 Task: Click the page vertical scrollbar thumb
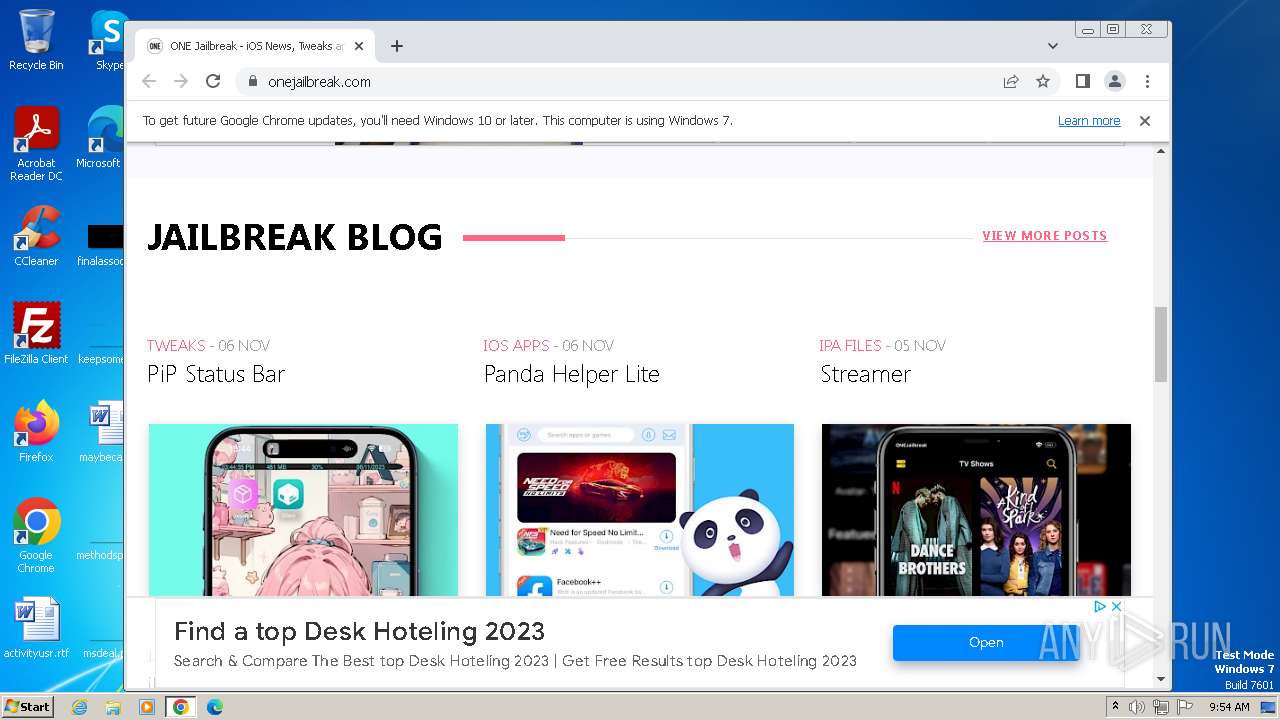[x=1161, y=344]
